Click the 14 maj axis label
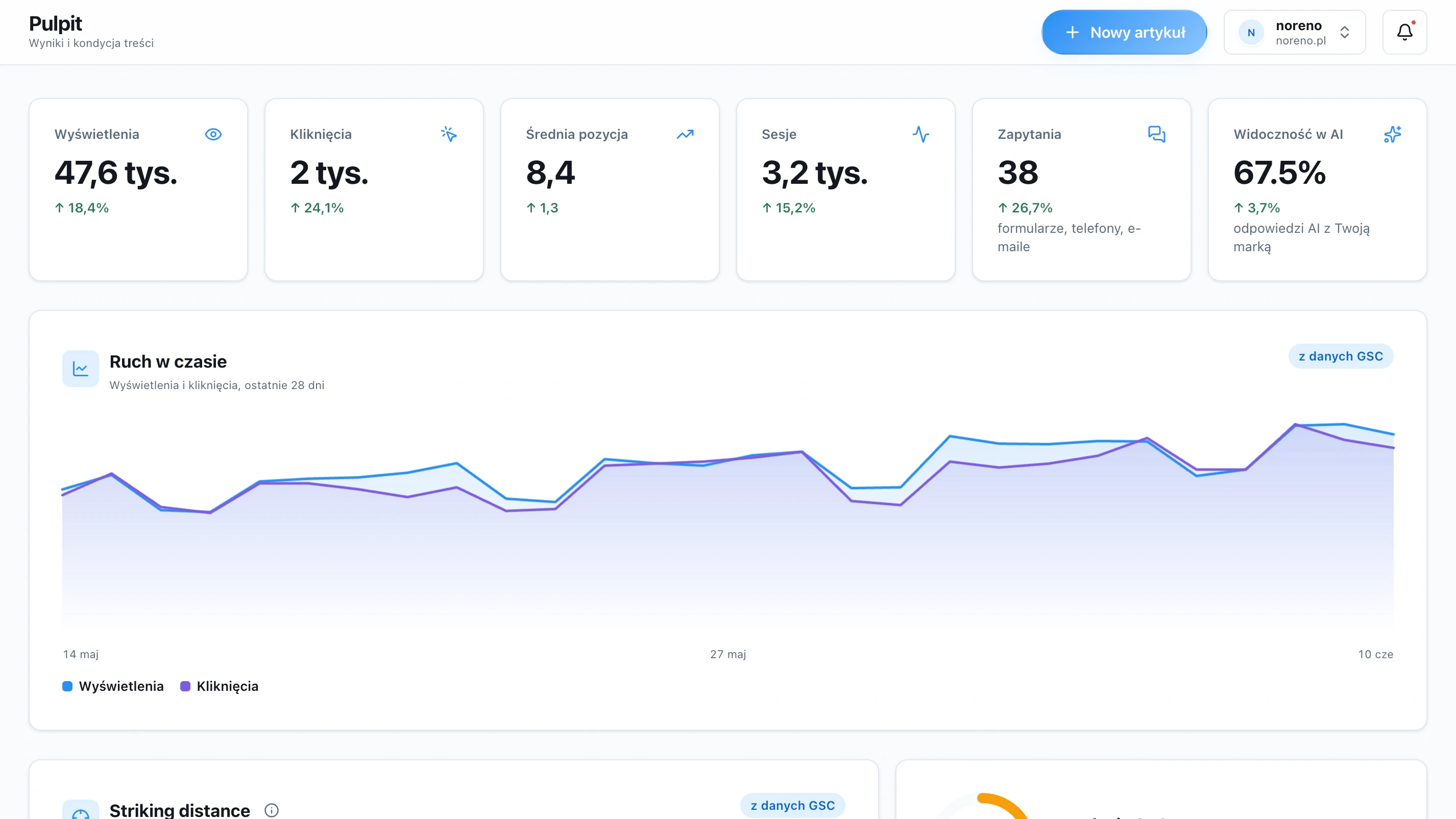 coord(81,654)
